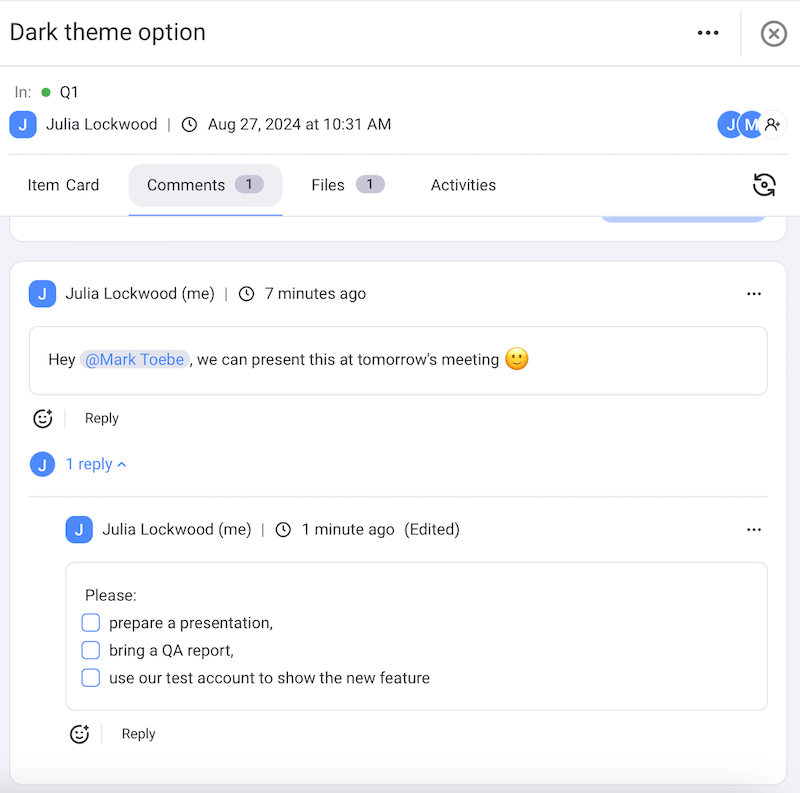
Task: Click Julia Lockwood's avatar in the header
Action: (22, 124)
